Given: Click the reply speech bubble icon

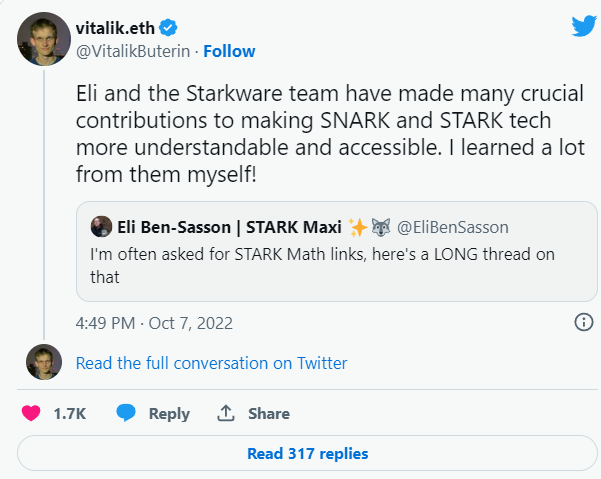Looking at the screenshot, I should (126, 413).
